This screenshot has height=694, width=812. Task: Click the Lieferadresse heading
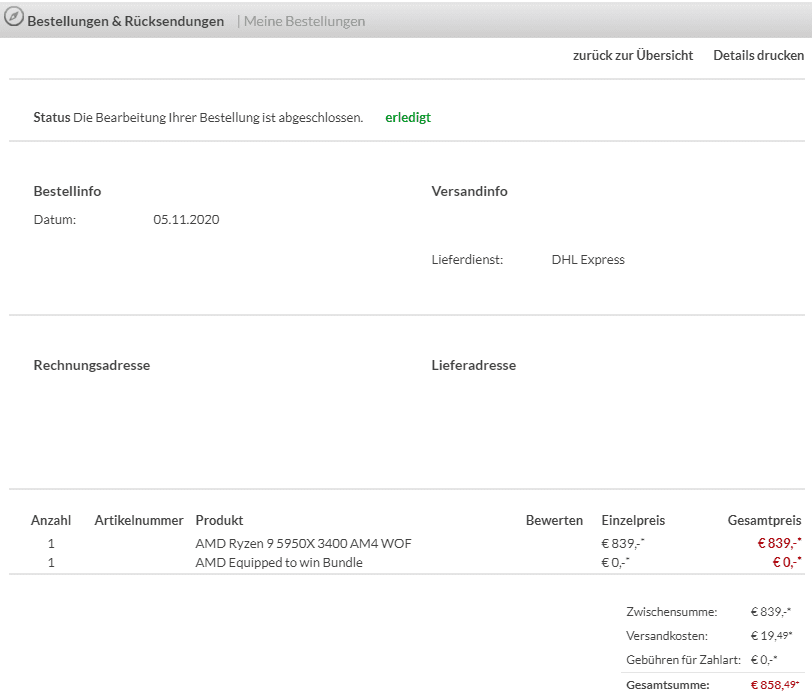pyautogui.click(x=474, y=366)
